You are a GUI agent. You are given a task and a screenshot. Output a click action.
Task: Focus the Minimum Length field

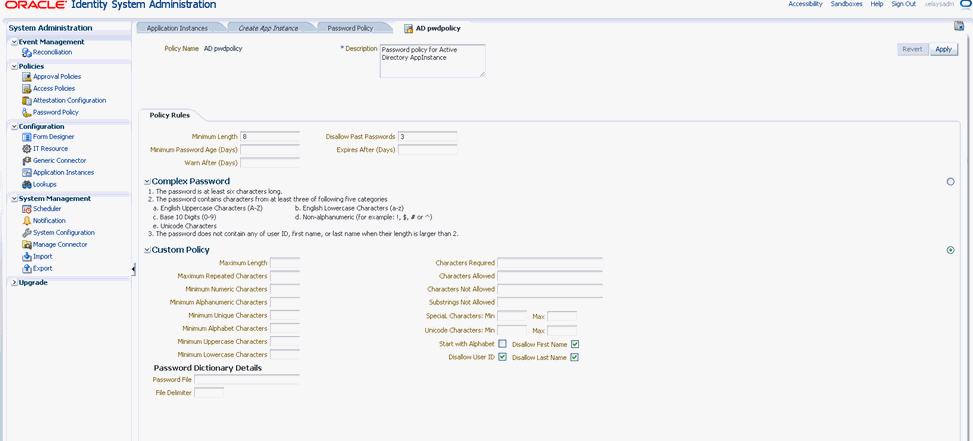tap(270, 136)
